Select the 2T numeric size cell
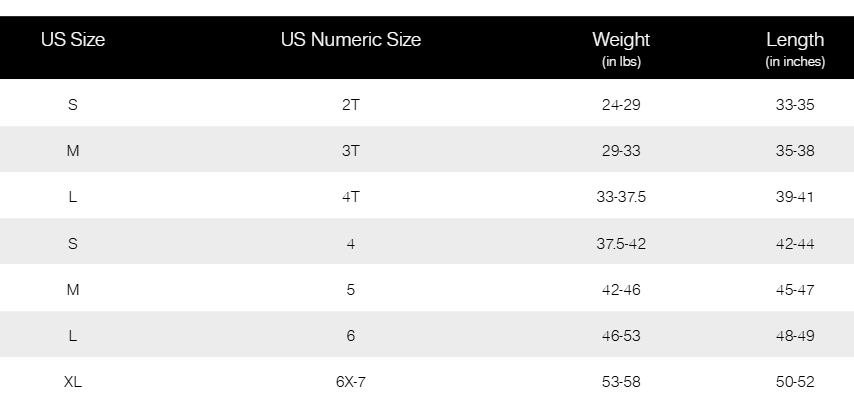Screen dimensions: 854x403 click(351, 104)
